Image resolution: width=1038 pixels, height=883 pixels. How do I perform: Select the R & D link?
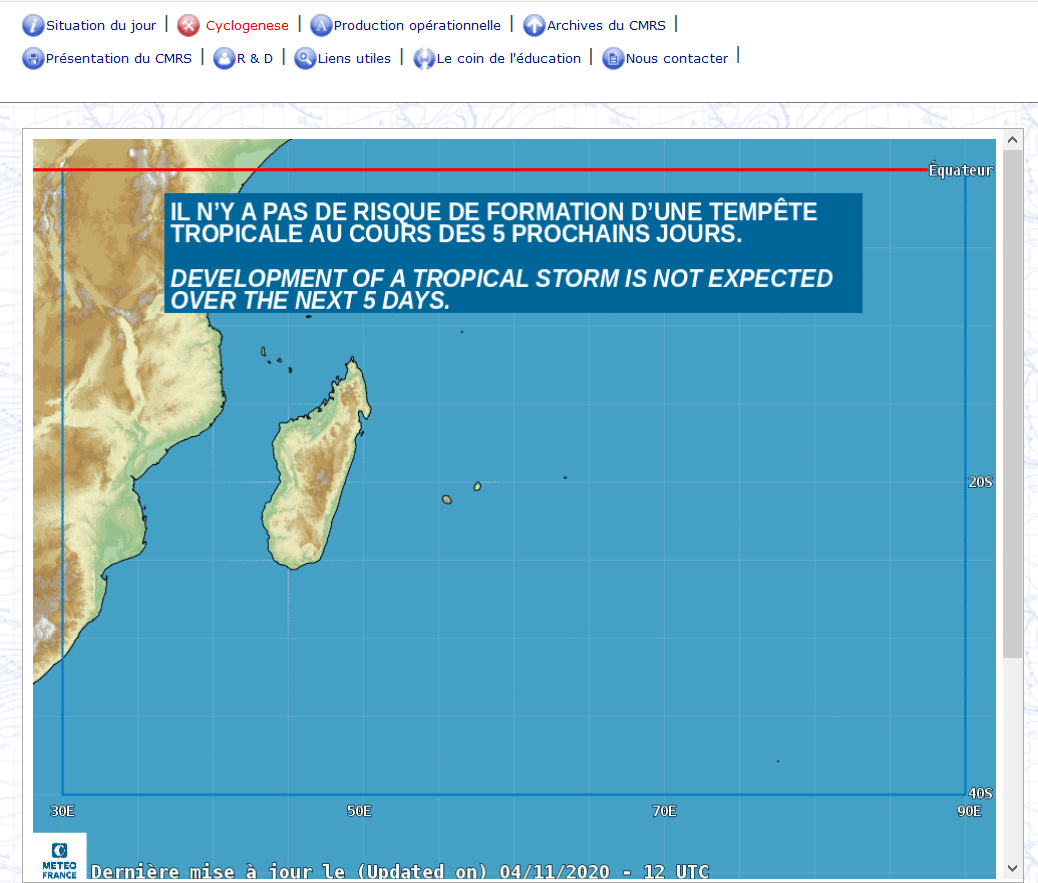[x=255, y=58]
